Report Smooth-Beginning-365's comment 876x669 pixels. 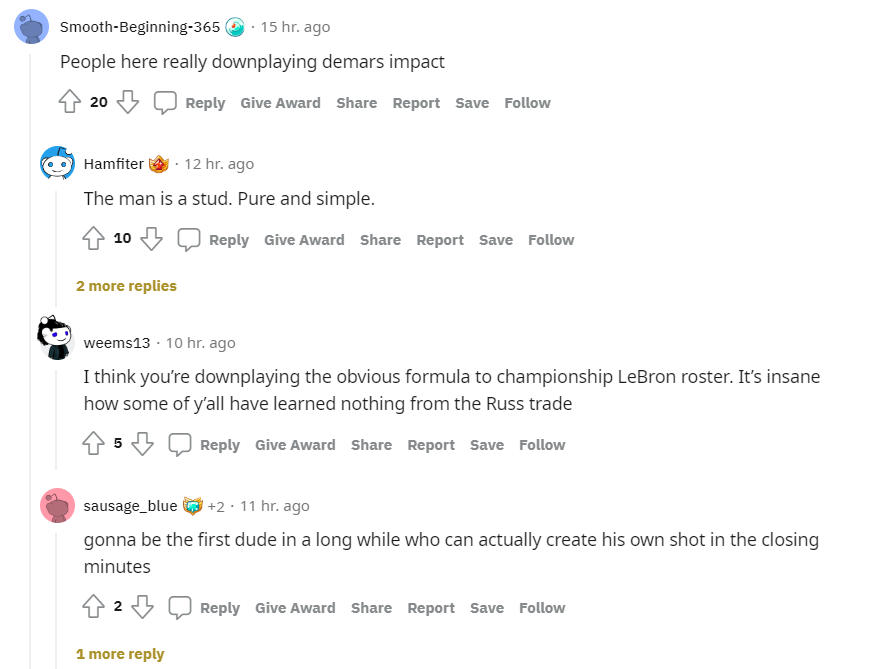click(x=416, y=103)
